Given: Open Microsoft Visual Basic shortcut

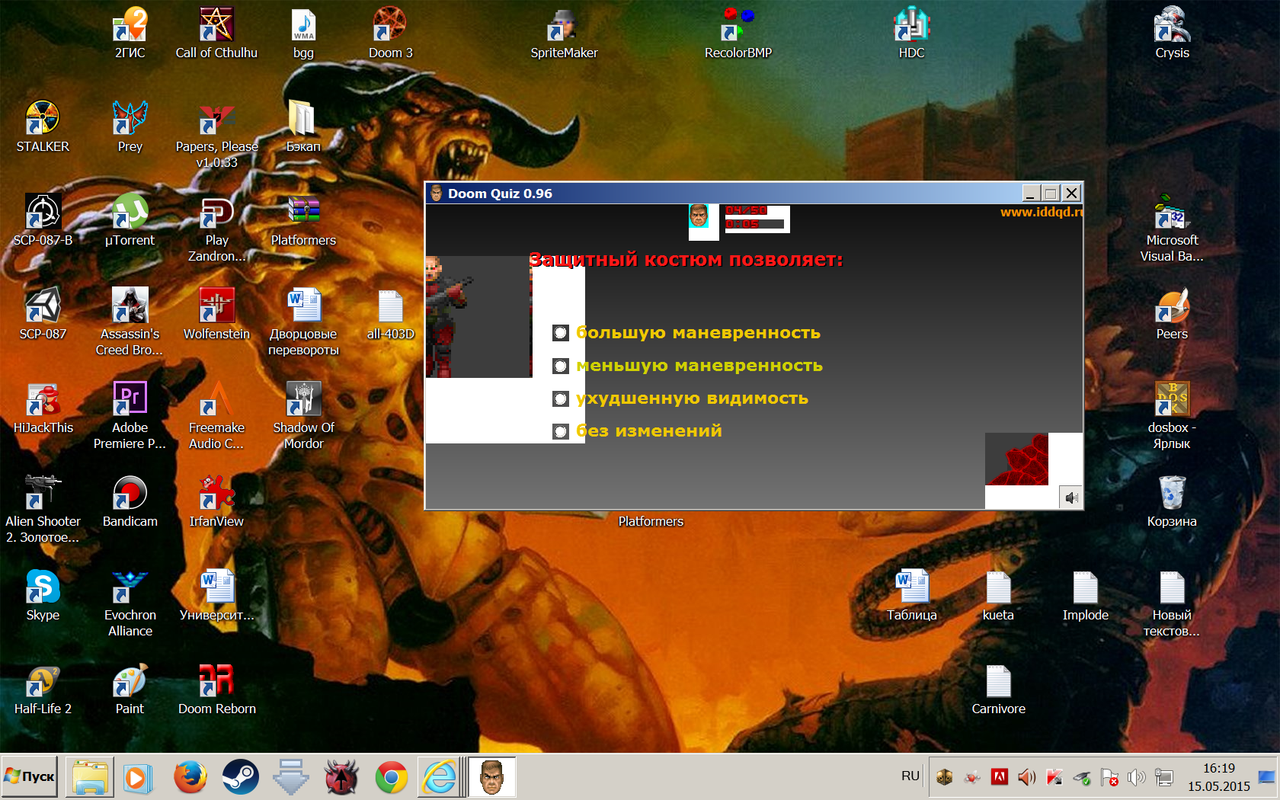Looking at the screenshot, I should coord(1172,229).
